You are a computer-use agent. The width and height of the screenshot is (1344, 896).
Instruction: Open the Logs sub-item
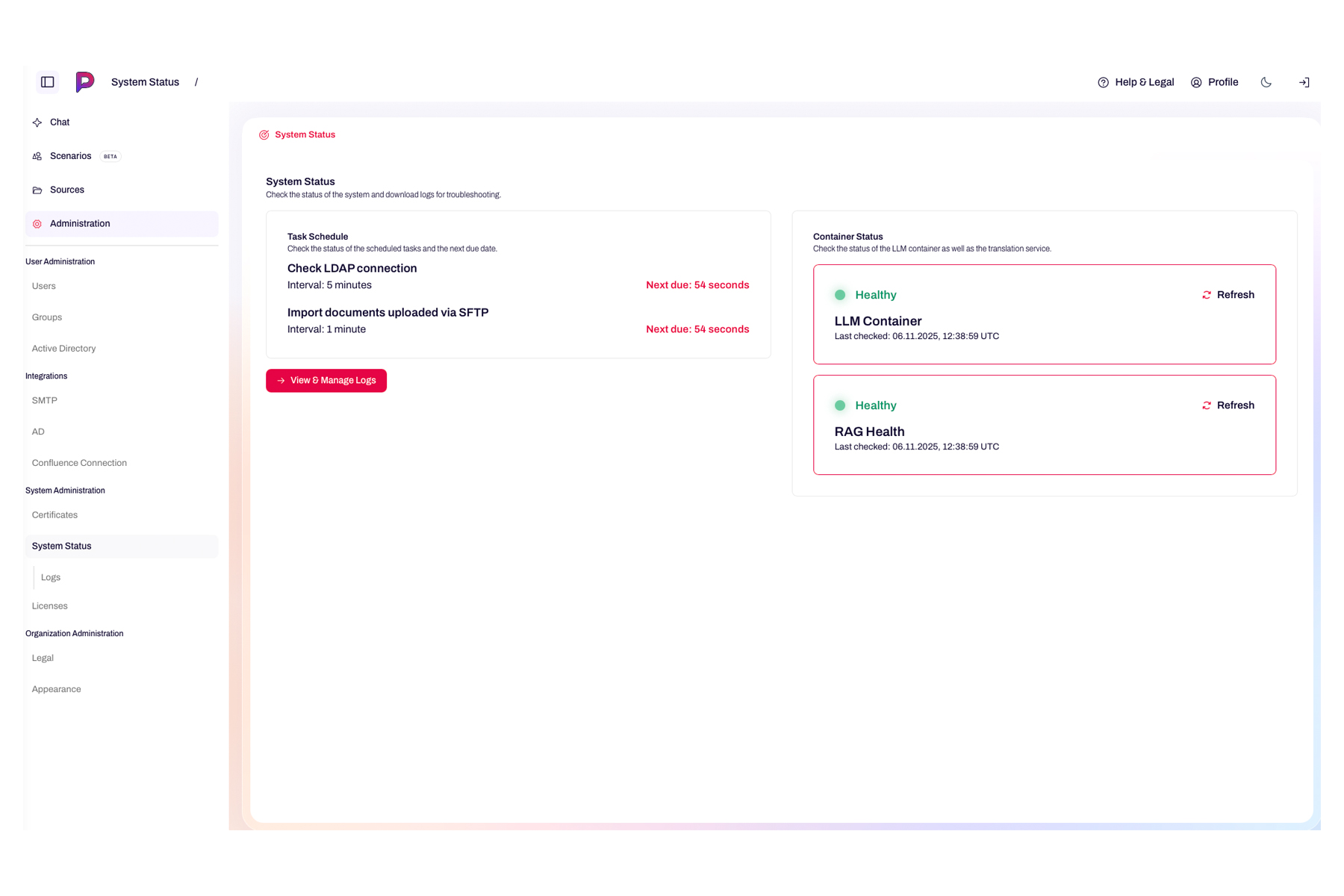pyautogui.click(x=51, y=577)
